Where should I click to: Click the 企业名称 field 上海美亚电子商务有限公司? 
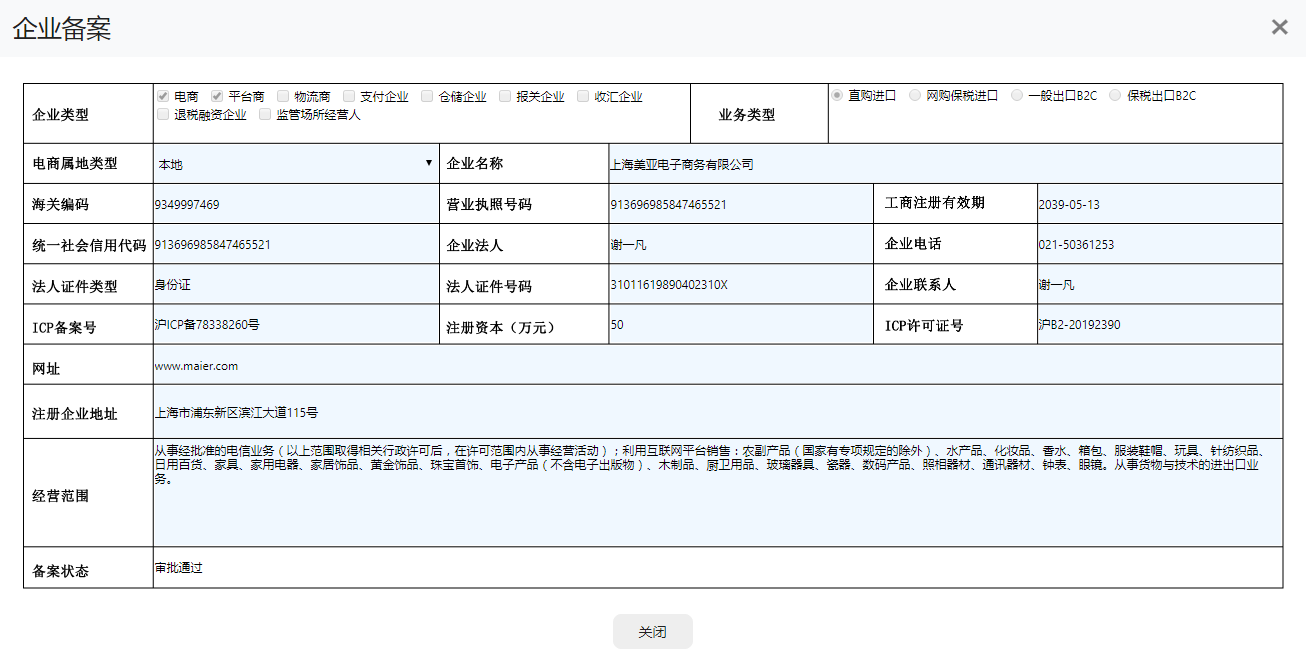[x=945, y=164]
